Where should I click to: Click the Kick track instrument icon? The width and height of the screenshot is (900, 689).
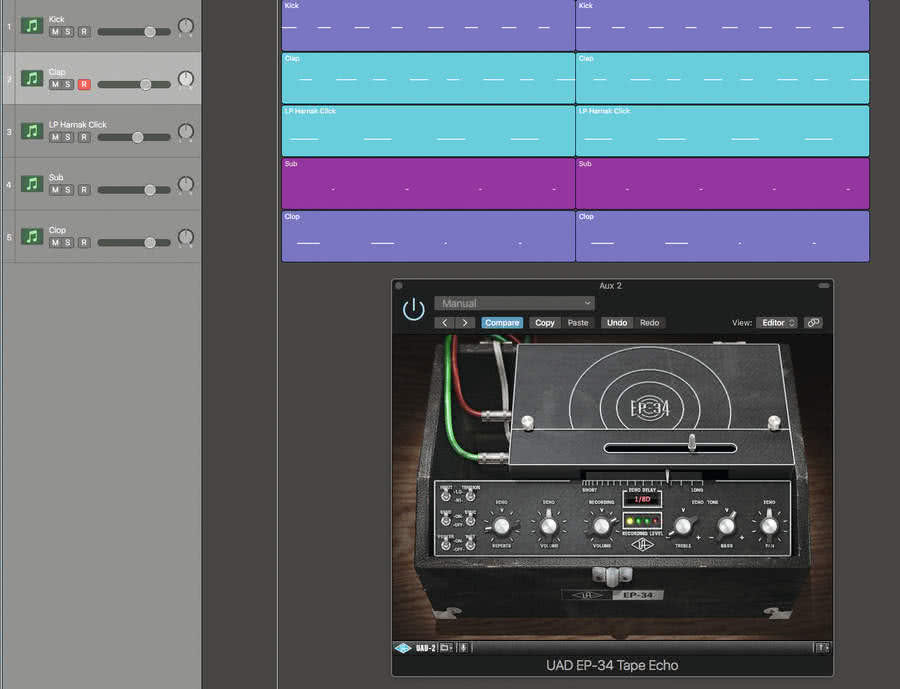coord(32,26)
